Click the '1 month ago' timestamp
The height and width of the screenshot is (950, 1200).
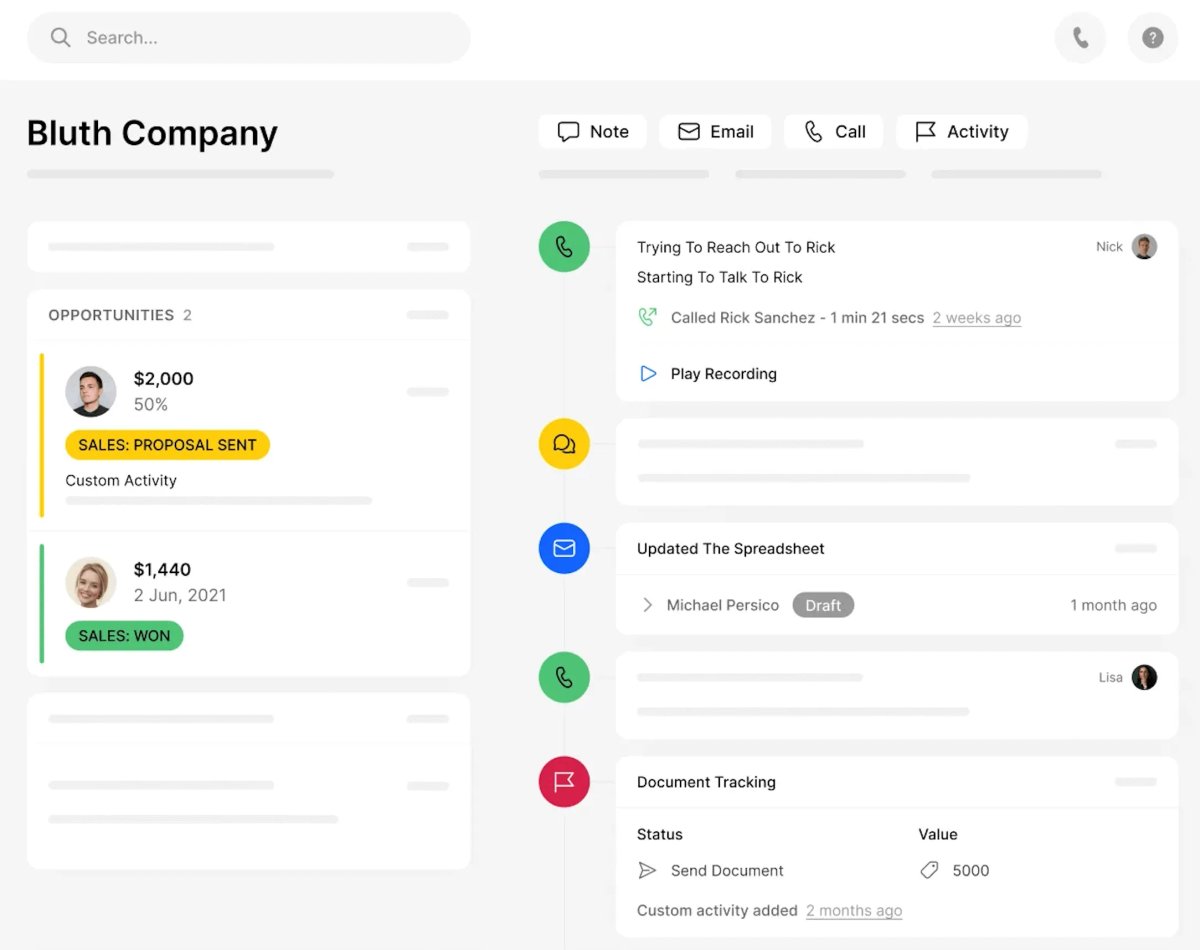[1114, 605]
